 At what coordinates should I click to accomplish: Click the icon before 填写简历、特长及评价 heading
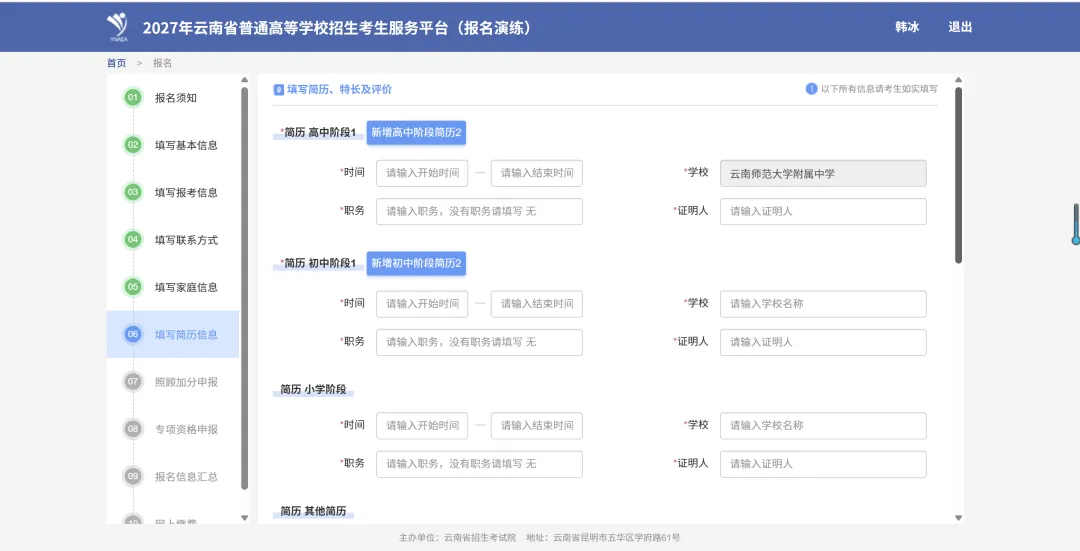coord(279,90)
